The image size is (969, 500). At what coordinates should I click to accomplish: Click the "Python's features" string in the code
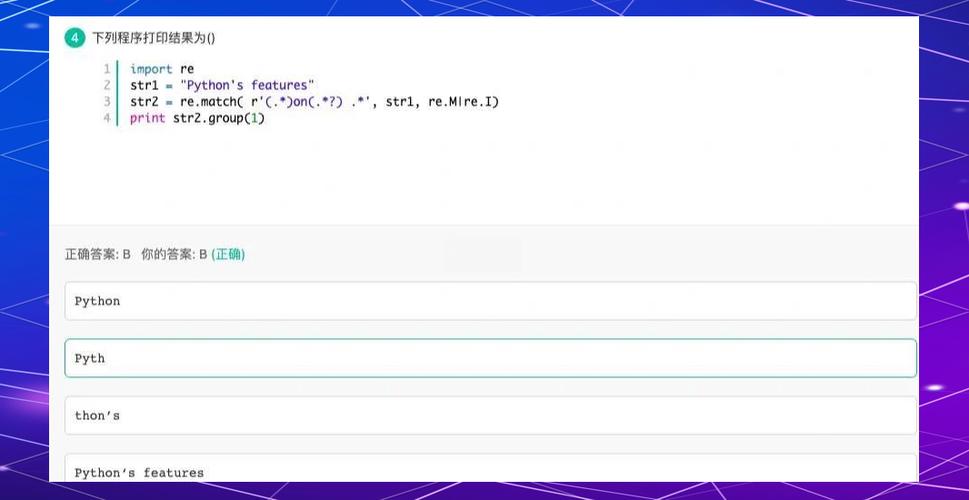[x=247, y=85]
